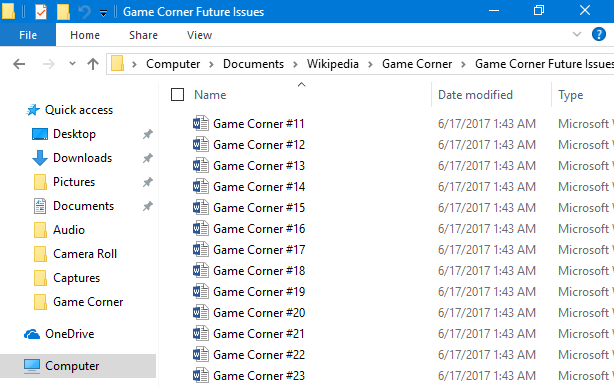Click Game Corner Future Issues breadcrumb
The width and height of the screenshot is (614, 388).
click(544, 64)
